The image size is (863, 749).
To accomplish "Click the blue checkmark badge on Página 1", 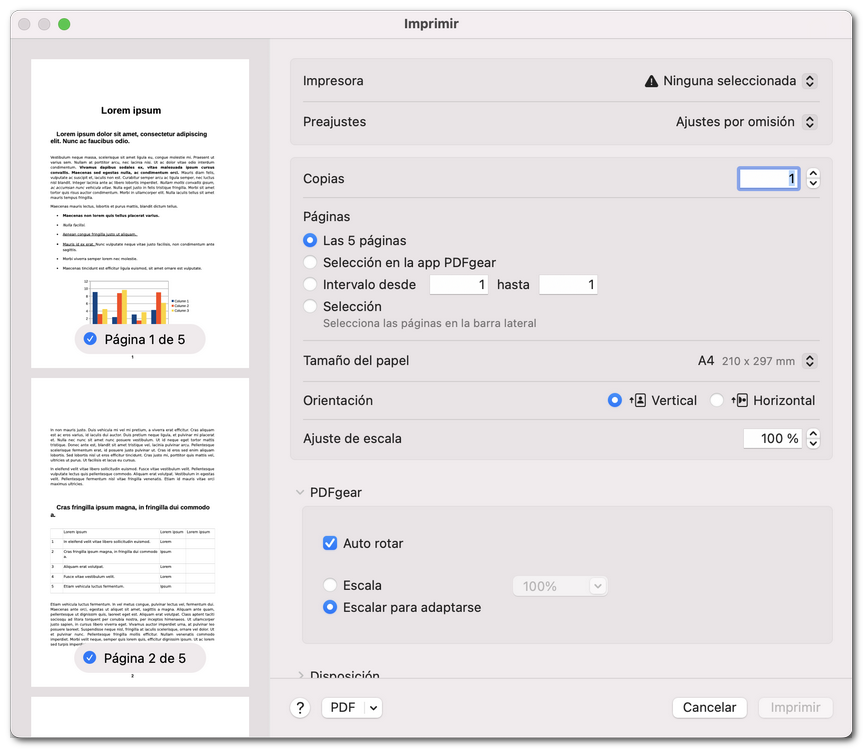I will coord(91,339).
